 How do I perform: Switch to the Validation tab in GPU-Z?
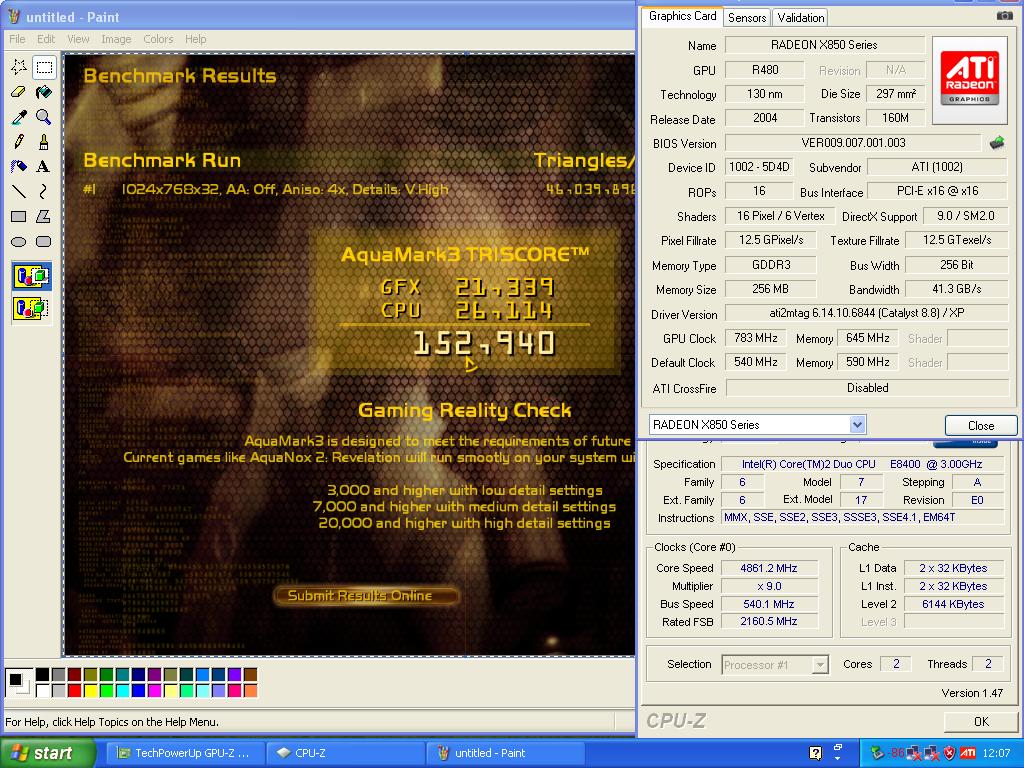coord(801,18)
